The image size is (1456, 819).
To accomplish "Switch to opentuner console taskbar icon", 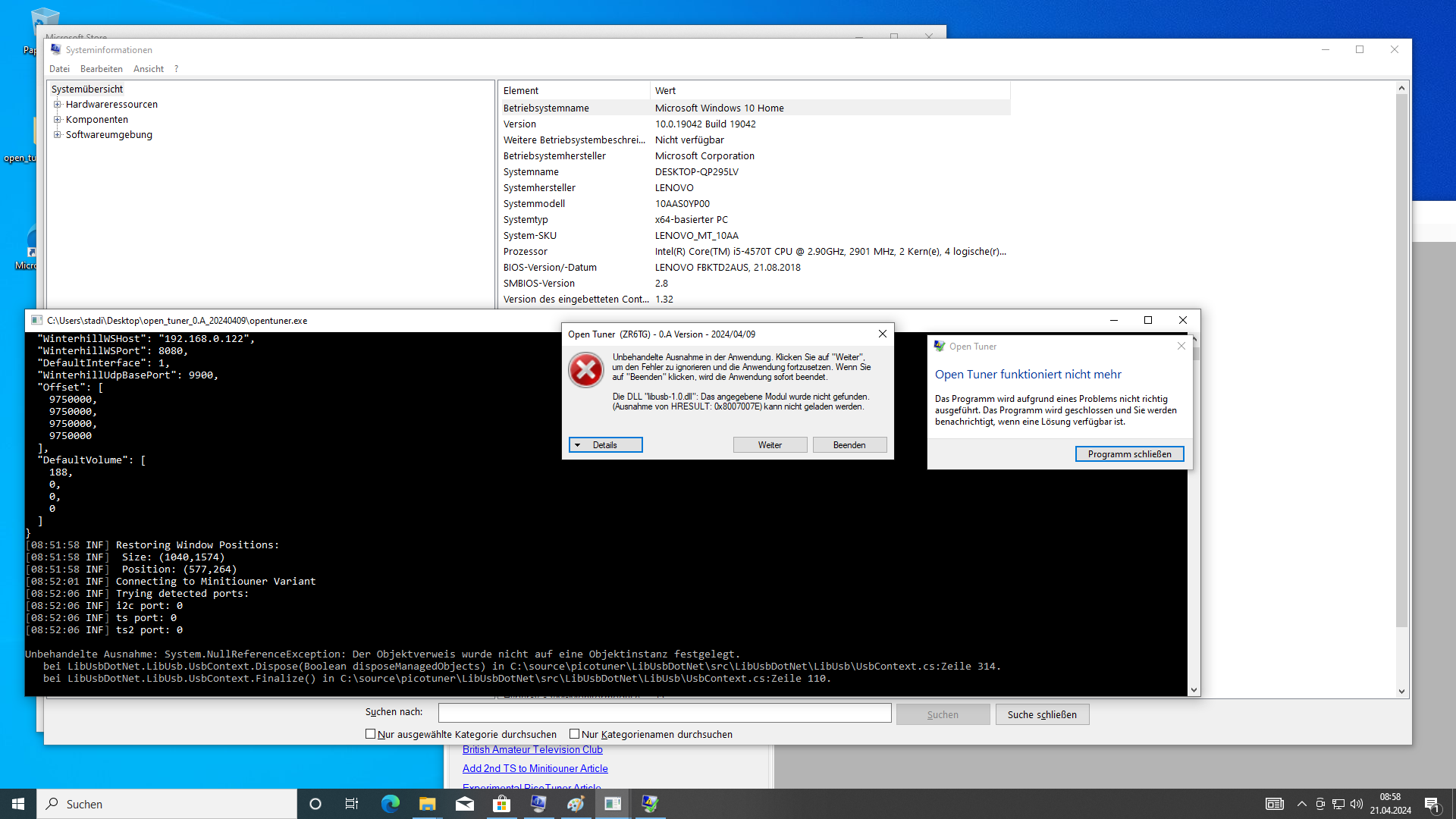I will (x=613, y=804).
